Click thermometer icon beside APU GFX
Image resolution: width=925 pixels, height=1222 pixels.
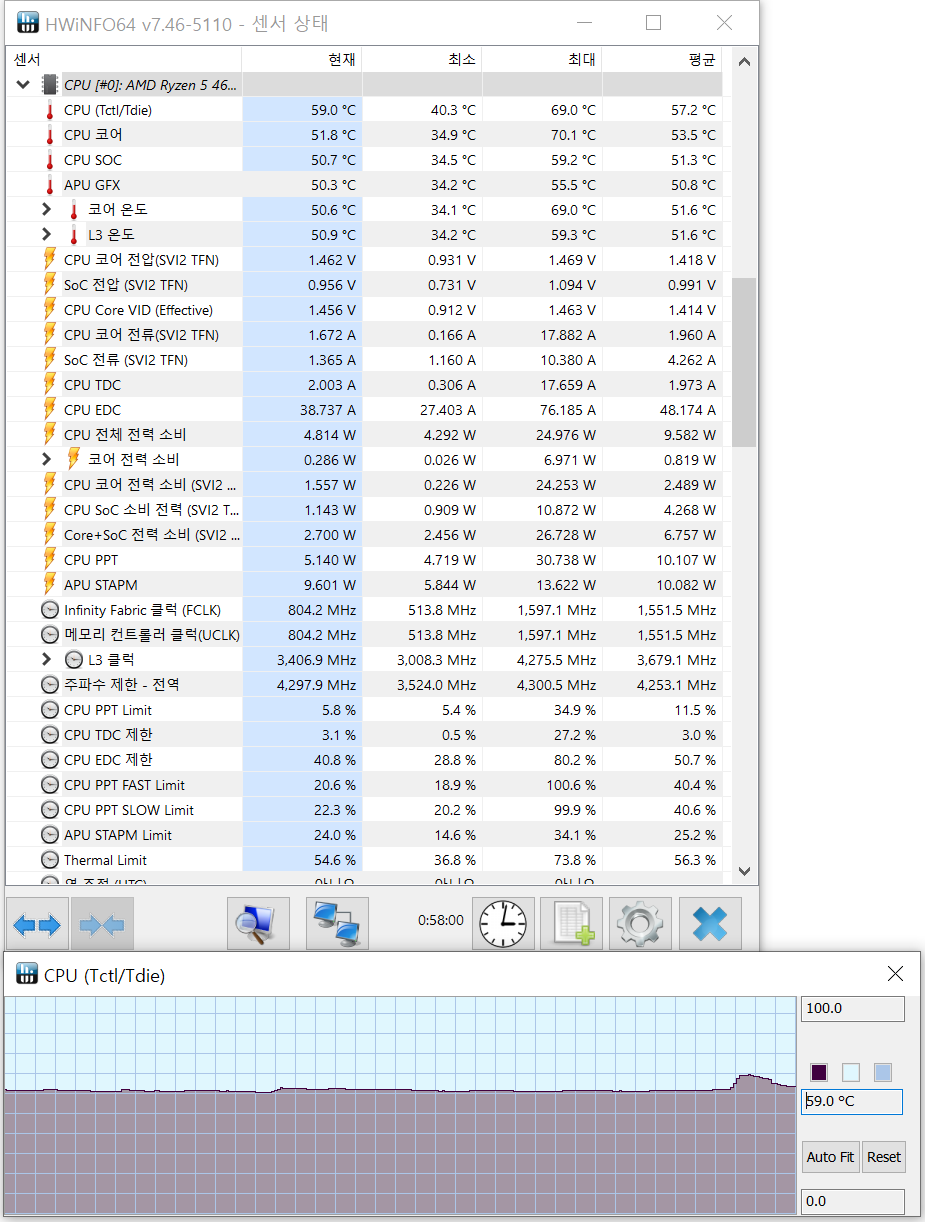point(50,185)
